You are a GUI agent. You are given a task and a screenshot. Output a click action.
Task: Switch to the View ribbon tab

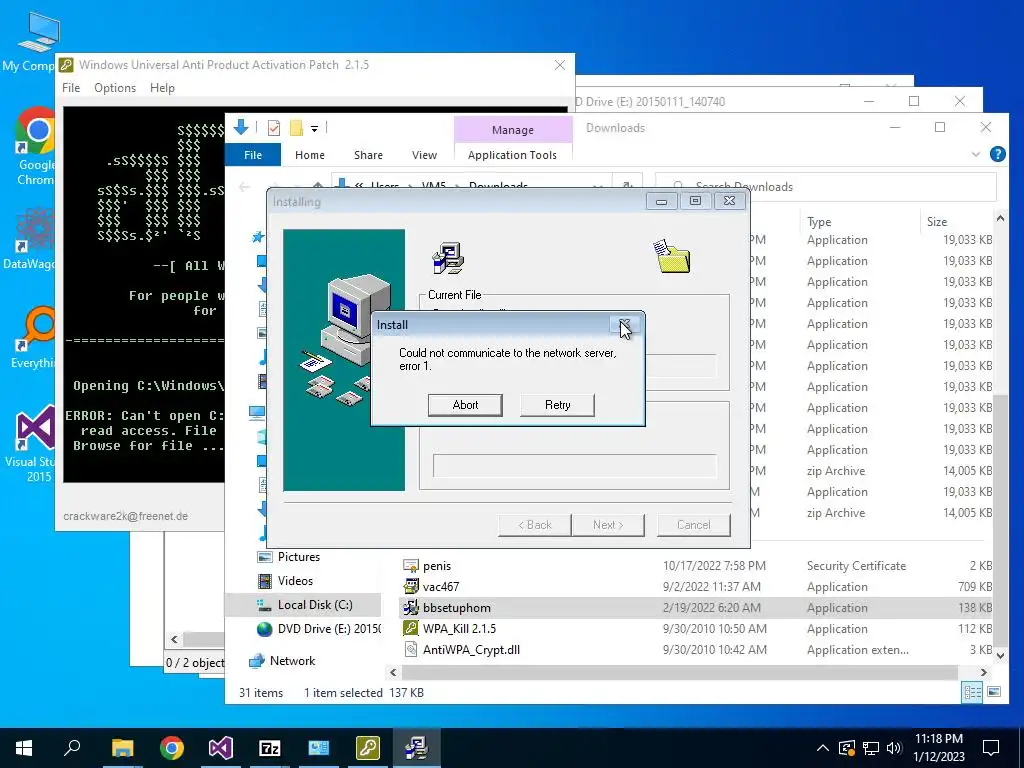click(x=424, y=155)
